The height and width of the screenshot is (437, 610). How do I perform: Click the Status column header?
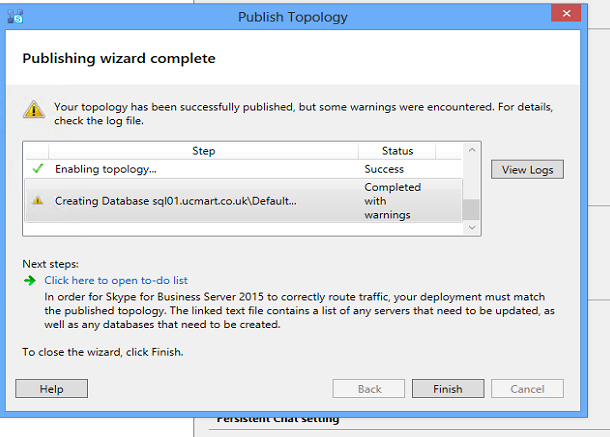point(397,151)
